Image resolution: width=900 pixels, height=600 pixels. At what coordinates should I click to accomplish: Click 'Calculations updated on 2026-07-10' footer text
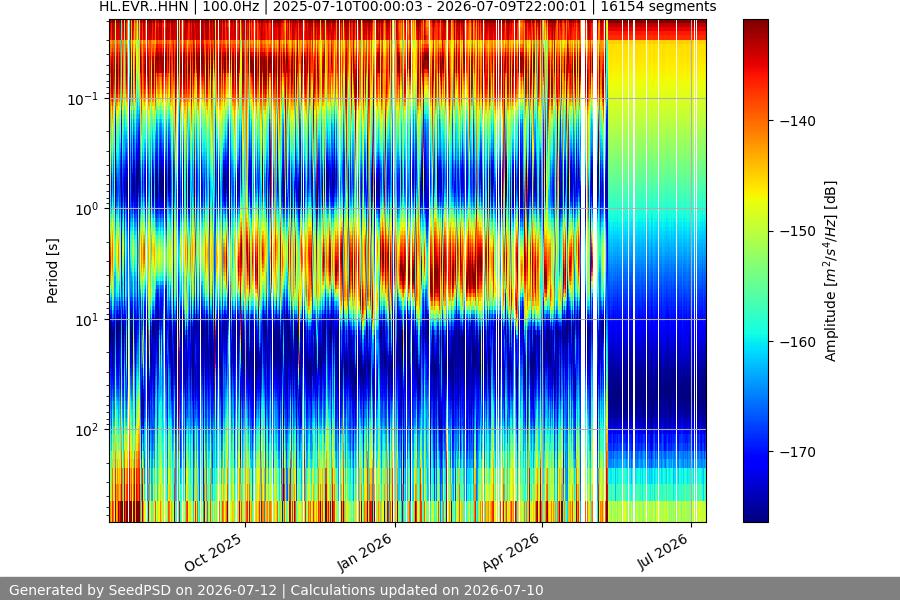417,590
